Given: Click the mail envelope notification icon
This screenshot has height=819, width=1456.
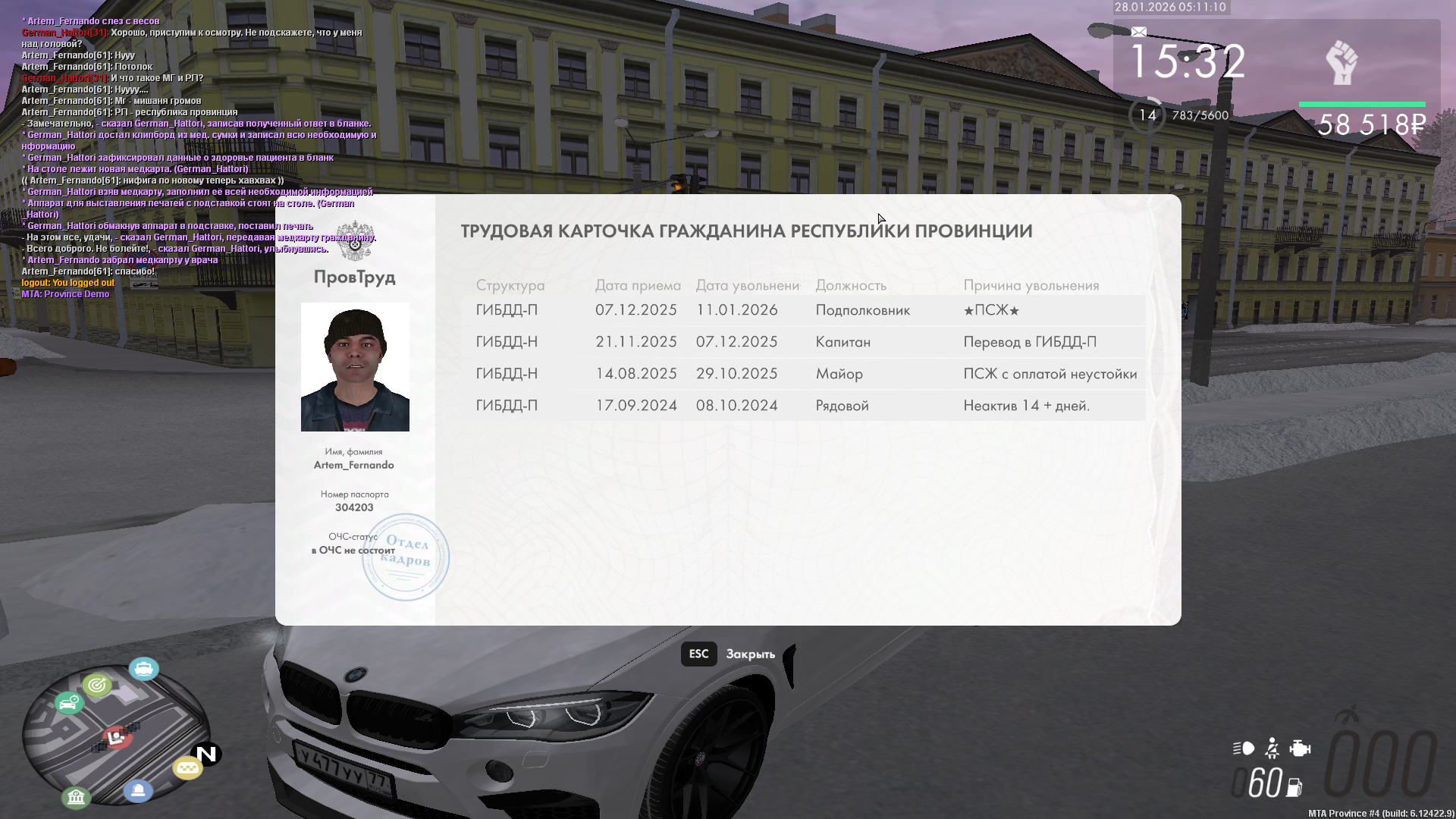Looking at the screenshot, I should pyautogui.click(x=1139, y=32).
